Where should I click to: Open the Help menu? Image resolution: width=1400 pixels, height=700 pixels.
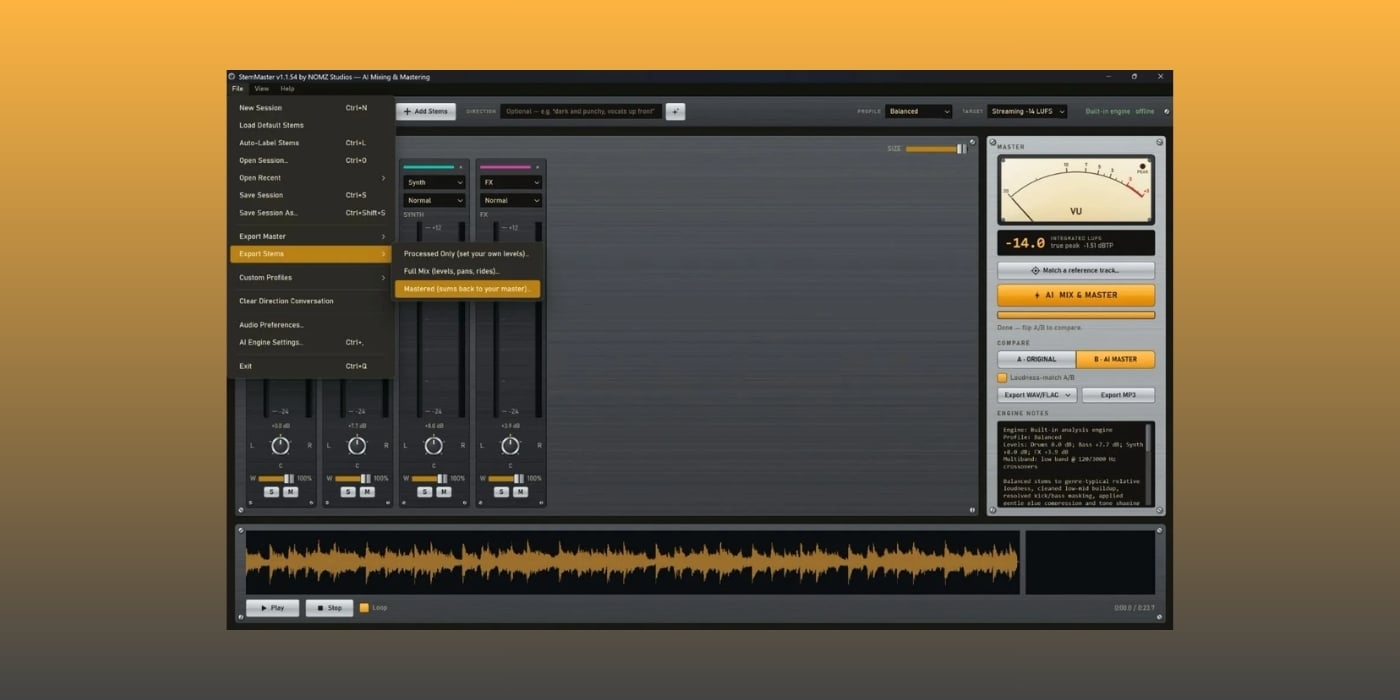click(287, 88)
